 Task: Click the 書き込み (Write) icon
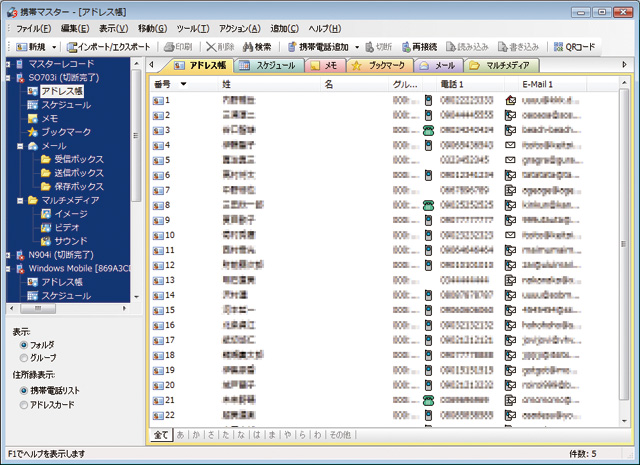pyautogui.click(x=502, y=47)
